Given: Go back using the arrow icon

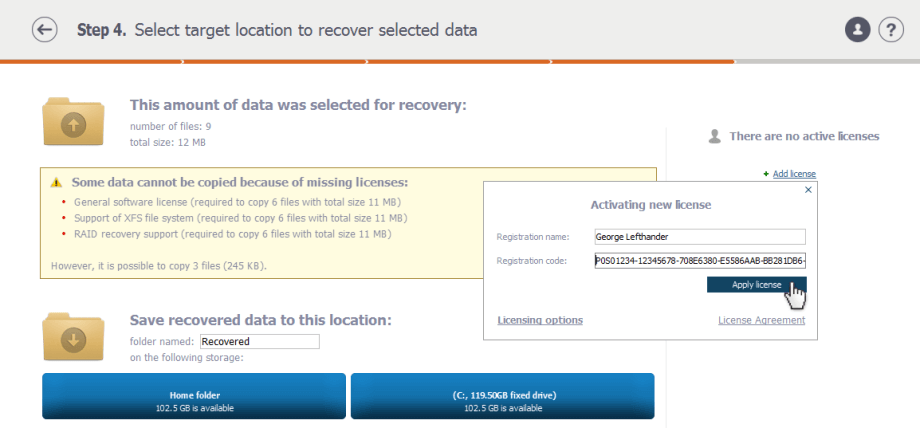Looking at the screenshot, I should pos(45,30).
